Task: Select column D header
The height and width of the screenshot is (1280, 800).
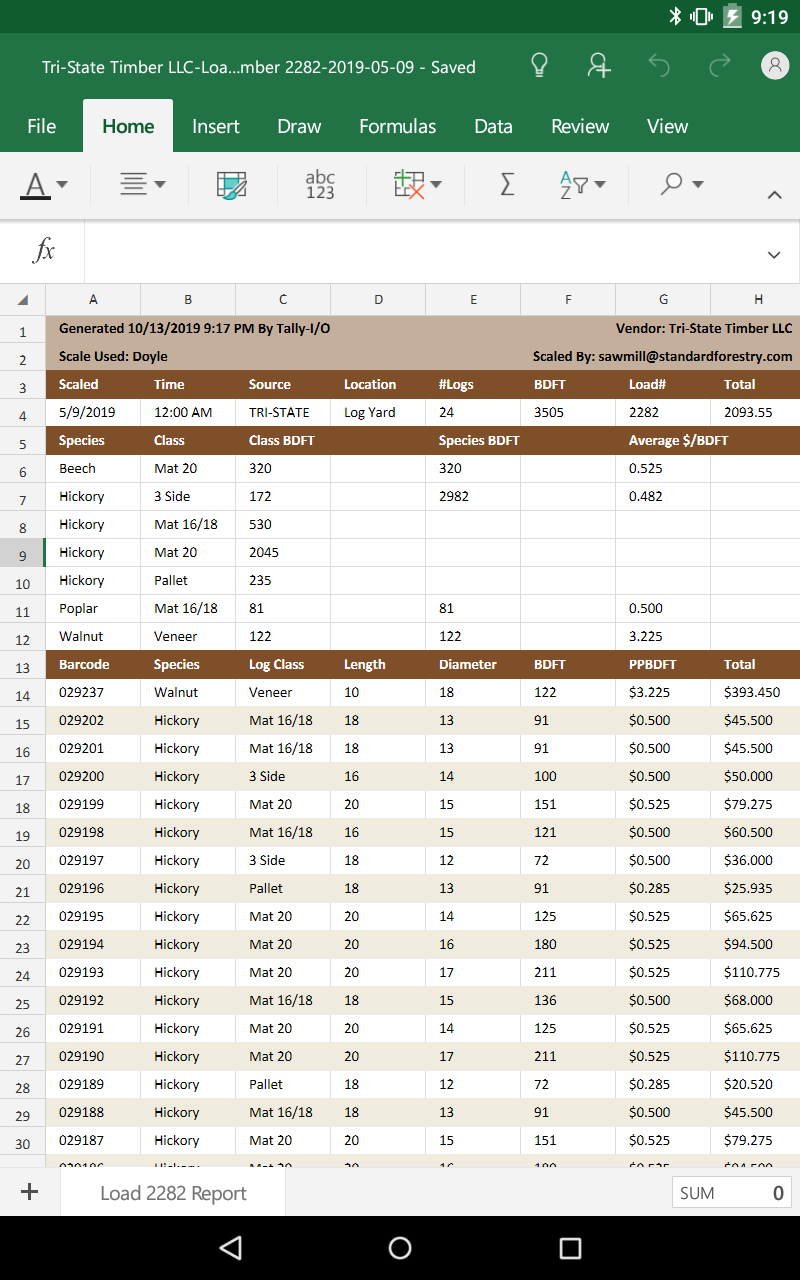Action: (378, 300)
